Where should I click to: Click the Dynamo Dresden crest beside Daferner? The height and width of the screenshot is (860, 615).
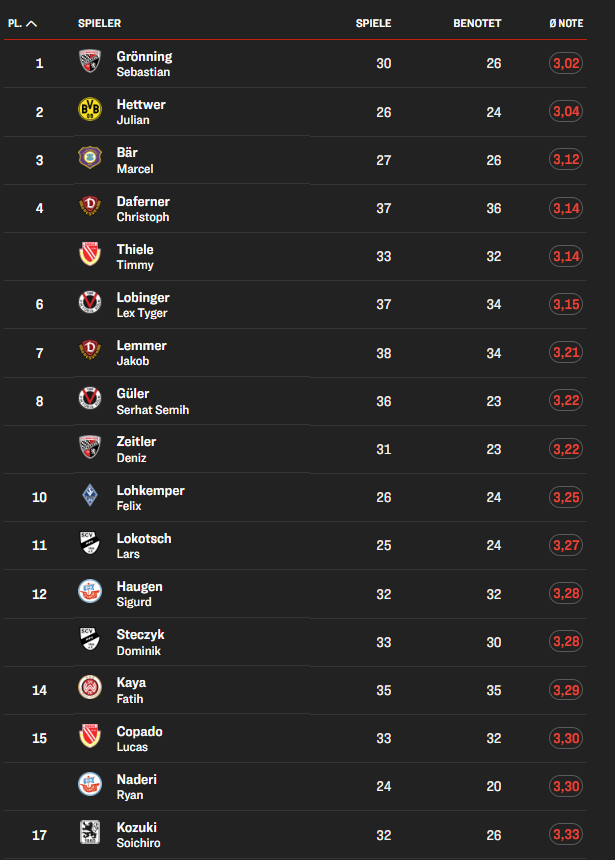(90, 207)
